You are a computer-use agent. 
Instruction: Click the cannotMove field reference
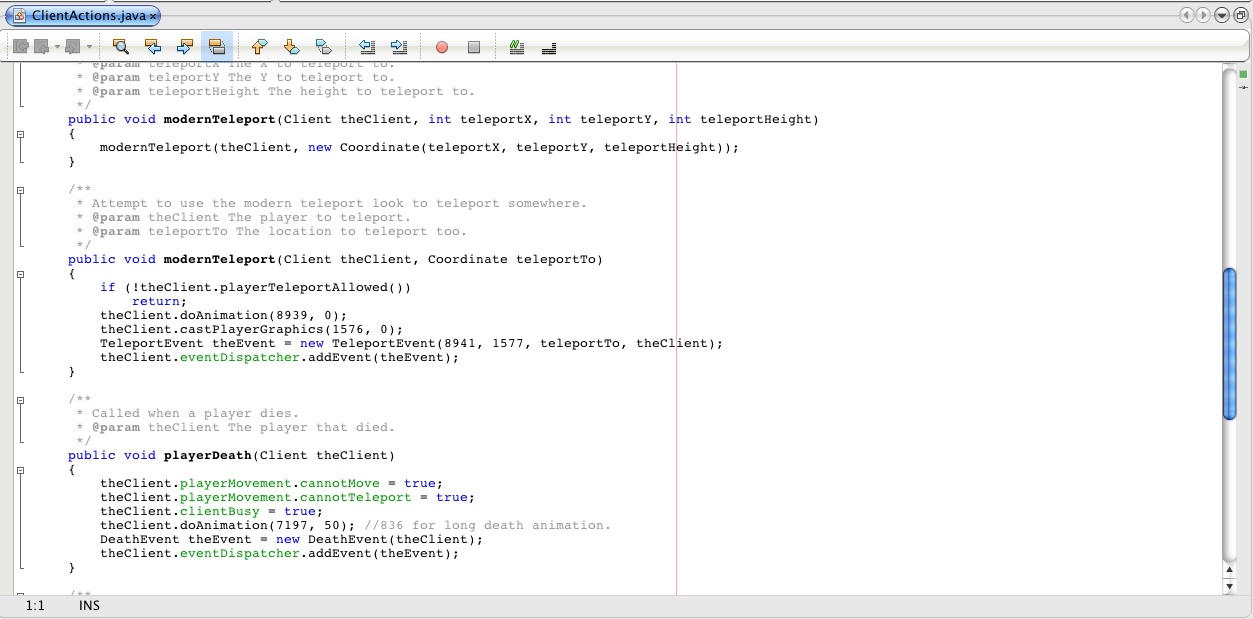[340, 483]
